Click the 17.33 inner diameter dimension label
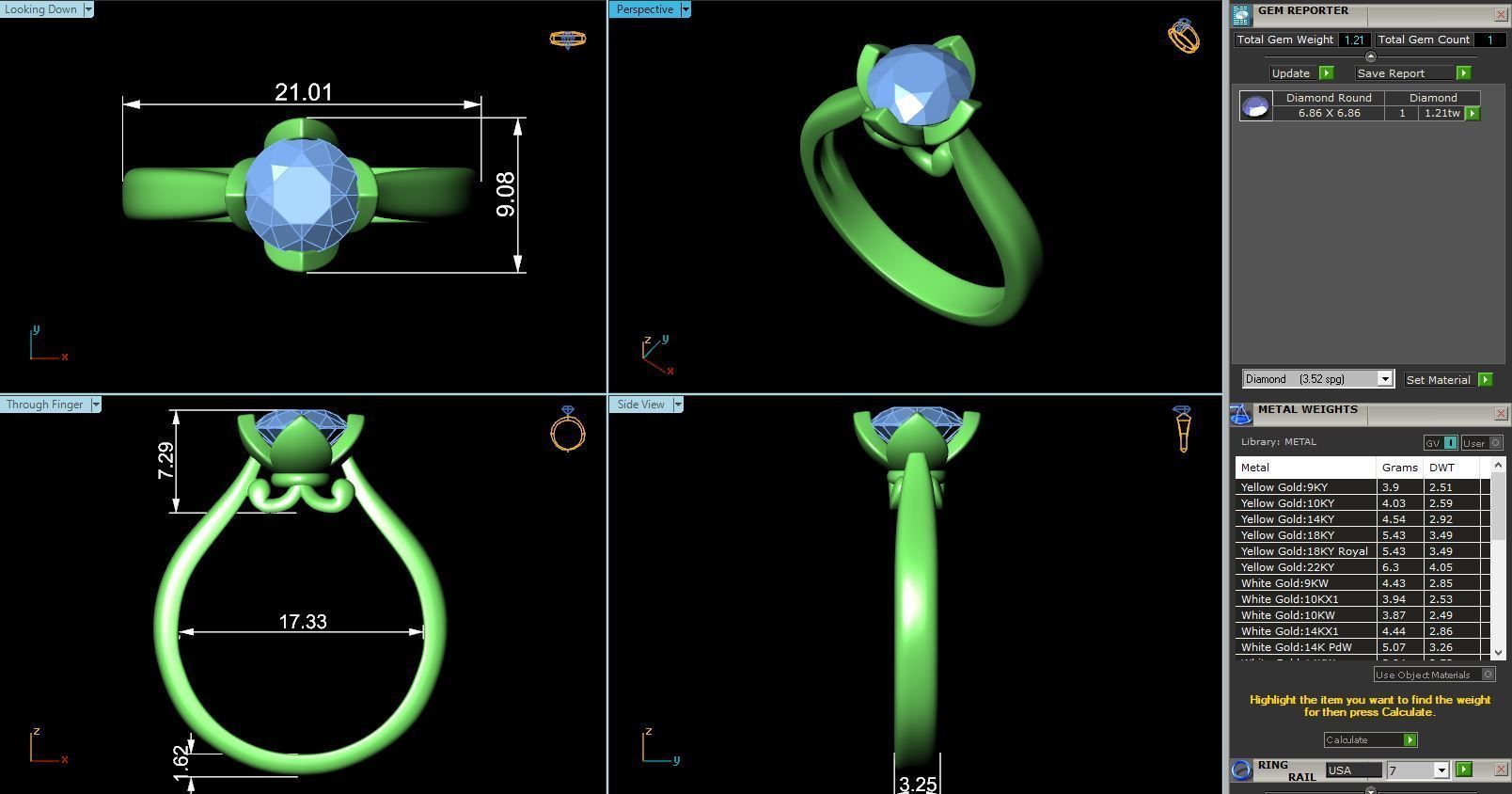1512x794 pixels. [x=303, y=622]
